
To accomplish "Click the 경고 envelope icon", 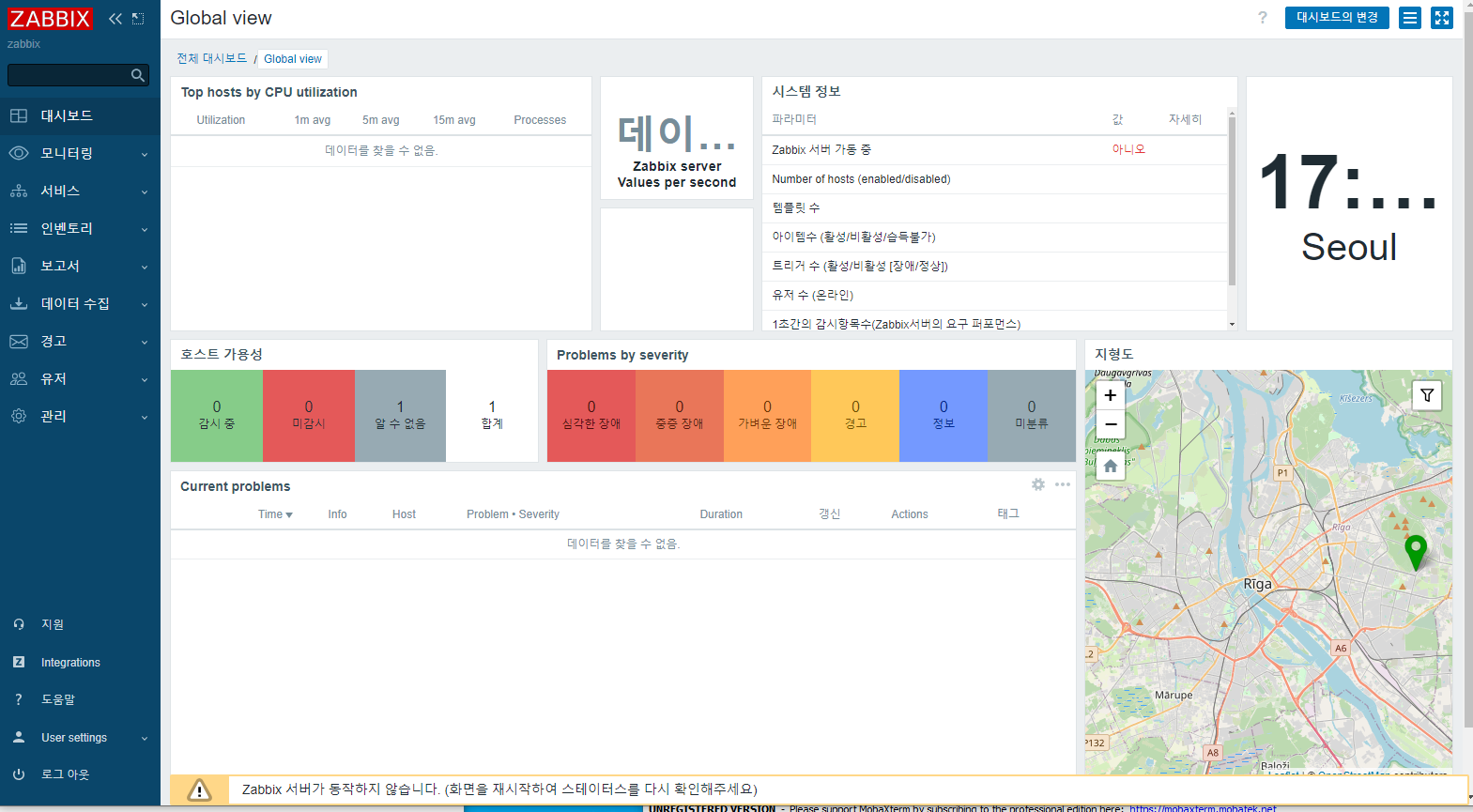I will (x=19, y=341).
